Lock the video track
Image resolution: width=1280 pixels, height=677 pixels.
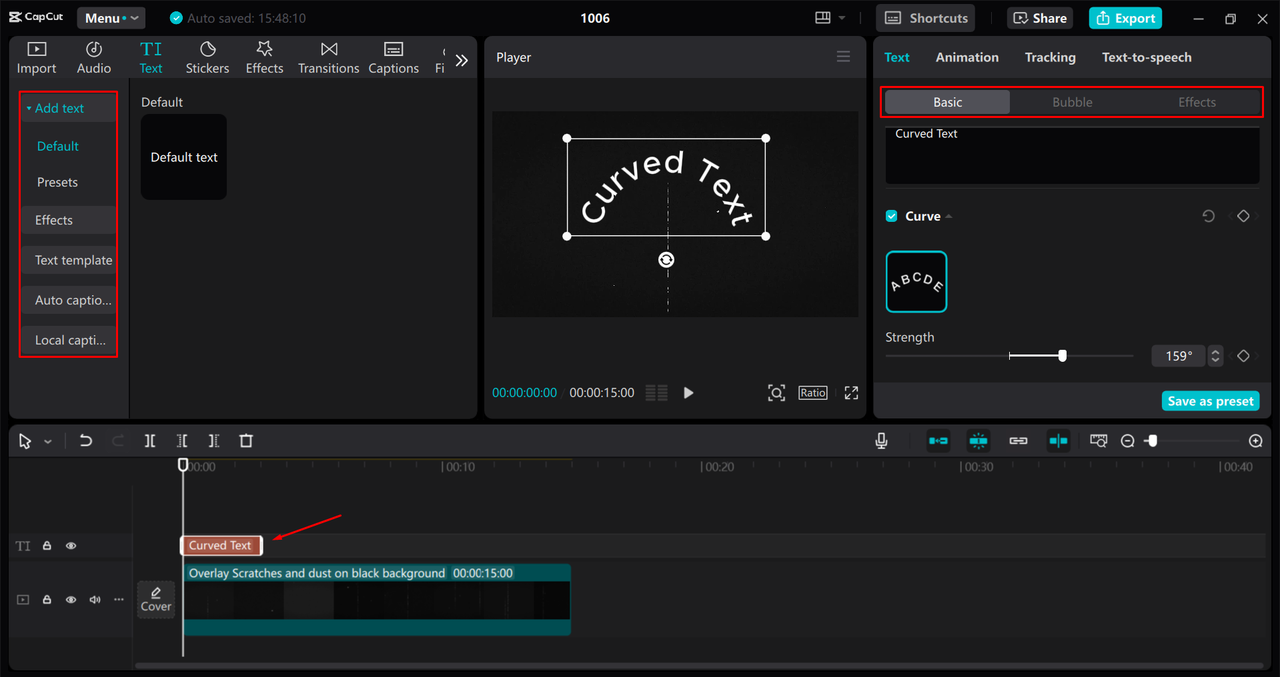(x=47, y=600)
